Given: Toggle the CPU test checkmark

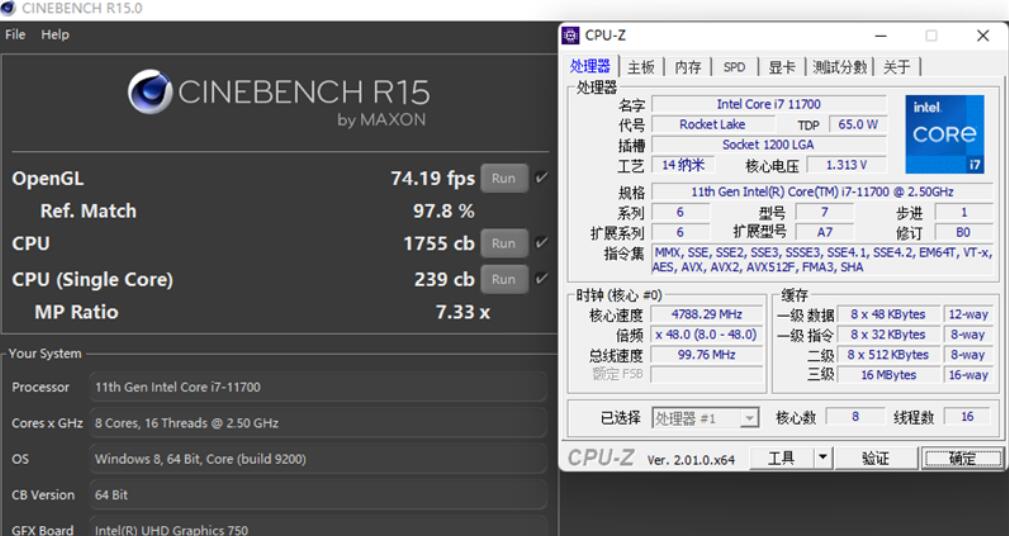Looking at the screenshot, I should tap(541, 243).
